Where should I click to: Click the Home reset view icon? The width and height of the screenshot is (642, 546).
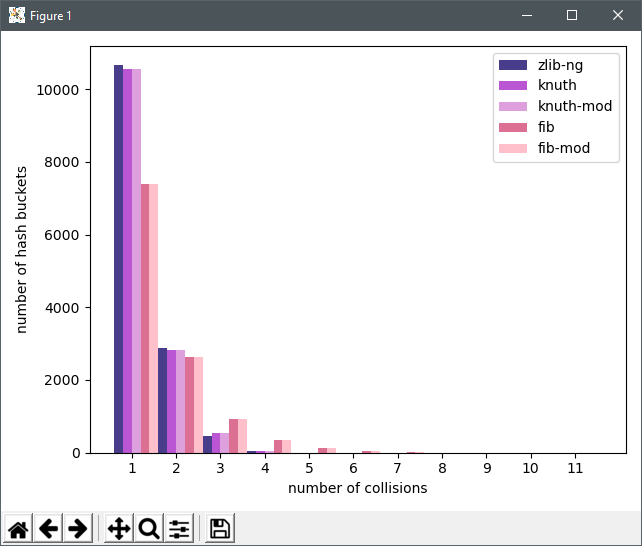tap(18, 528)
